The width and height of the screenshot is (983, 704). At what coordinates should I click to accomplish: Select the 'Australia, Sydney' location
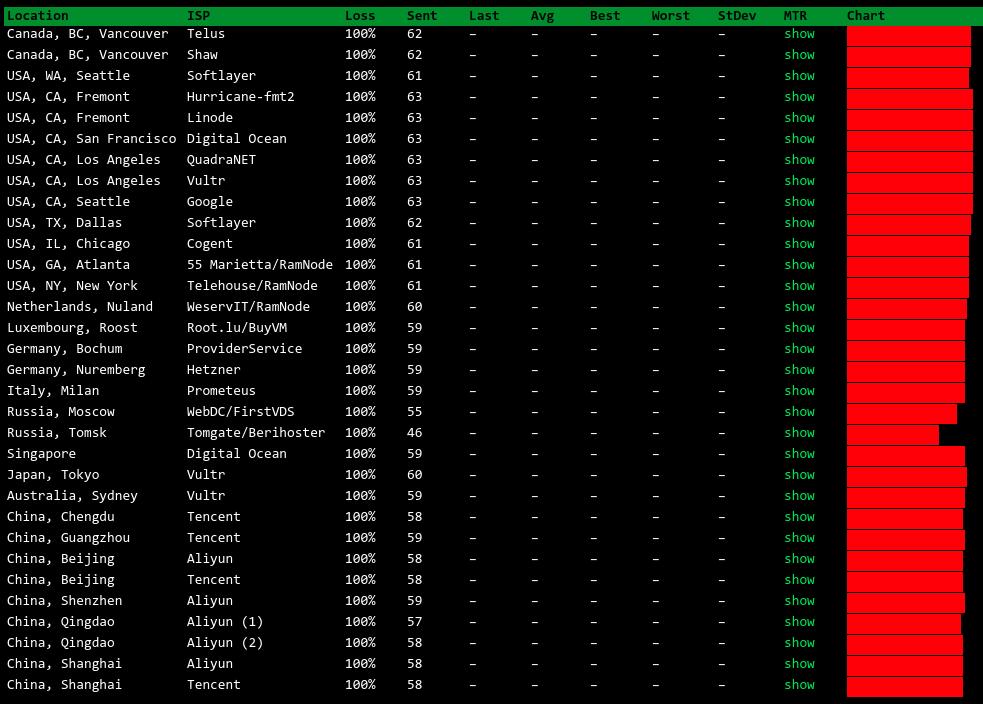(x=72, y=496)
